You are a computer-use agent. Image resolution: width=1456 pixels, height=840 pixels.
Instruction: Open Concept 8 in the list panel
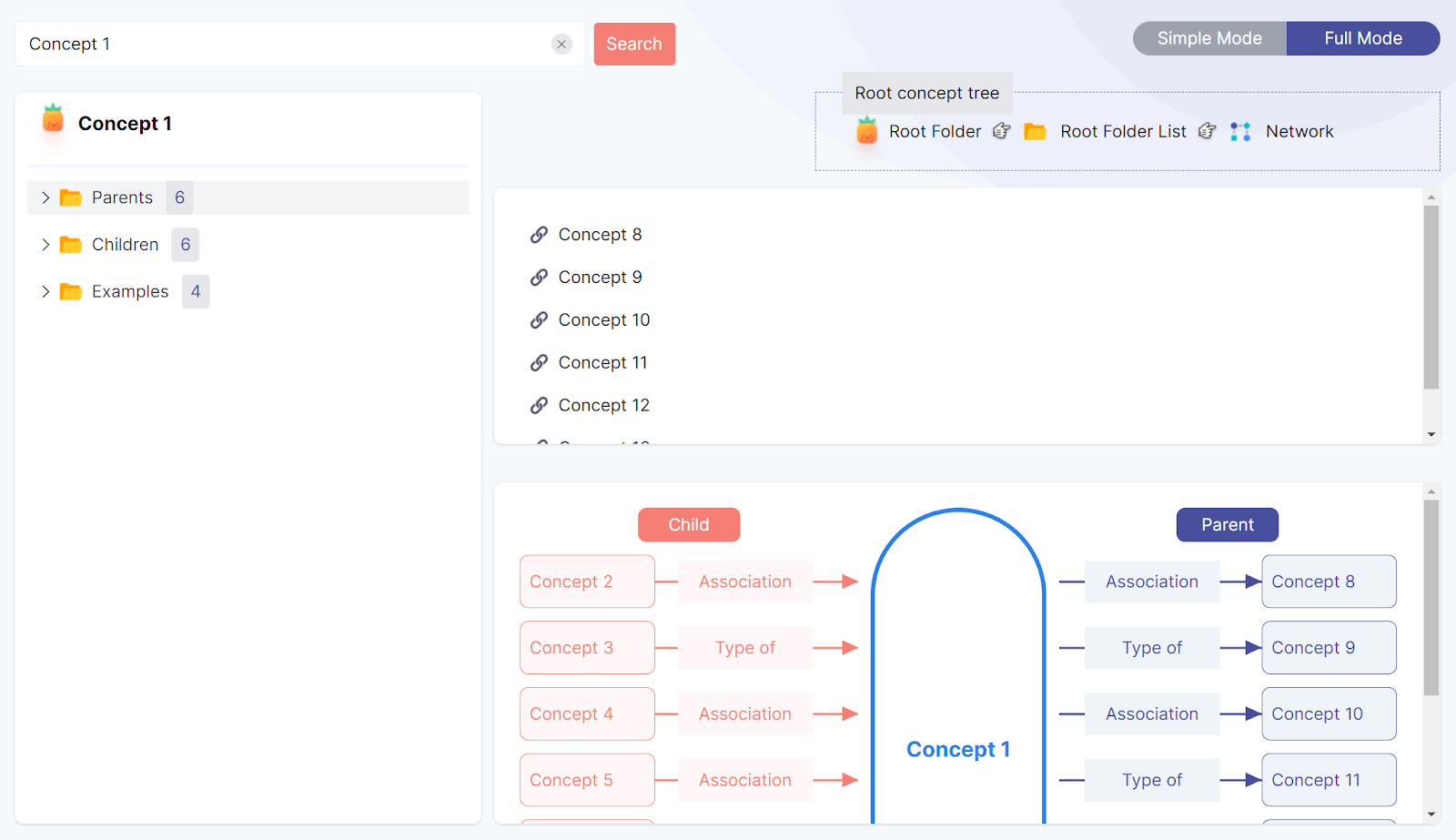tap(600, 235)
